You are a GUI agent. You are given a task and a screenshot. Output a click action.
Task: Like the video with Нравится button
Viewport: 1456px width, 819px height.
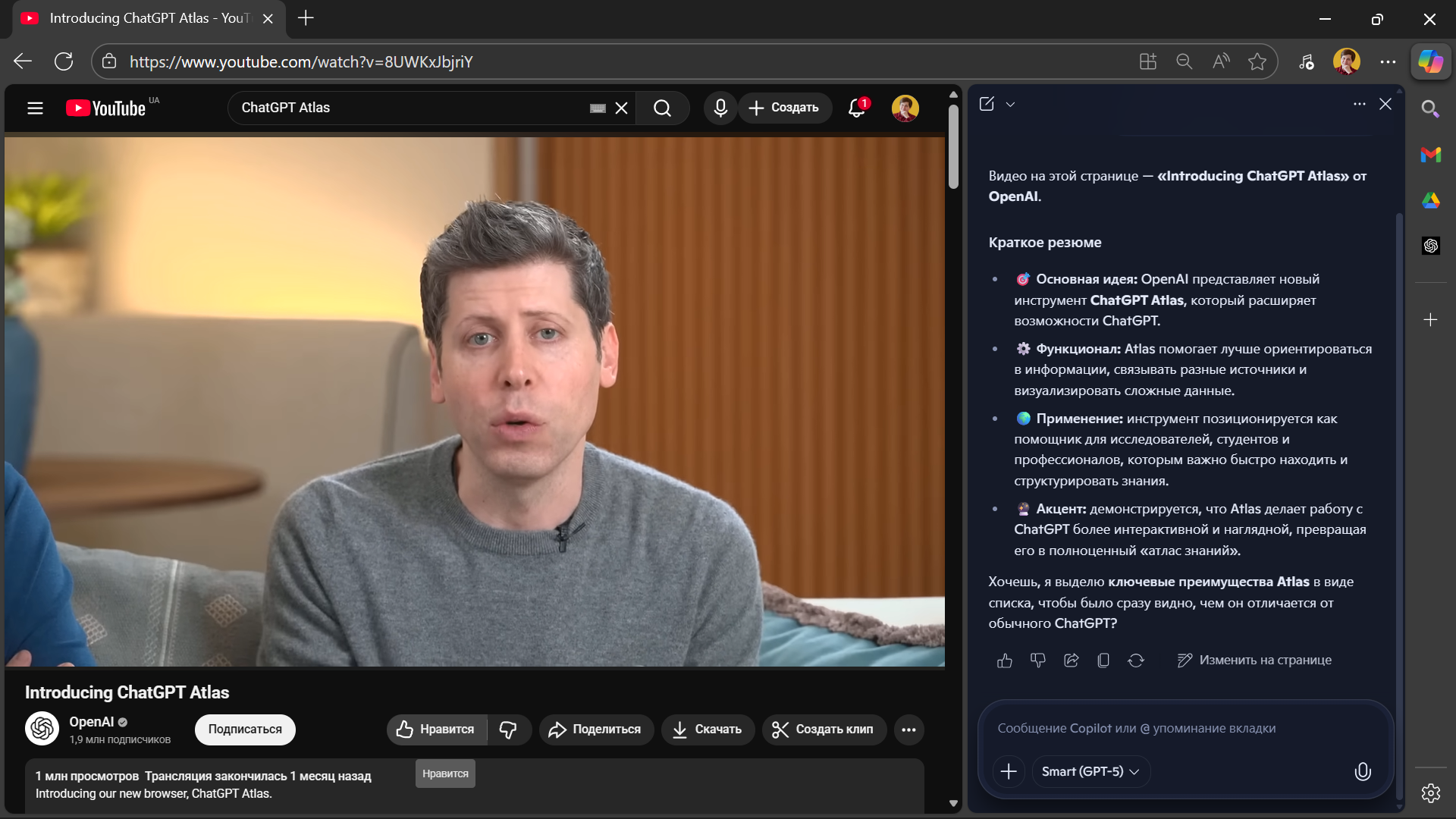(x=437, y=730)
